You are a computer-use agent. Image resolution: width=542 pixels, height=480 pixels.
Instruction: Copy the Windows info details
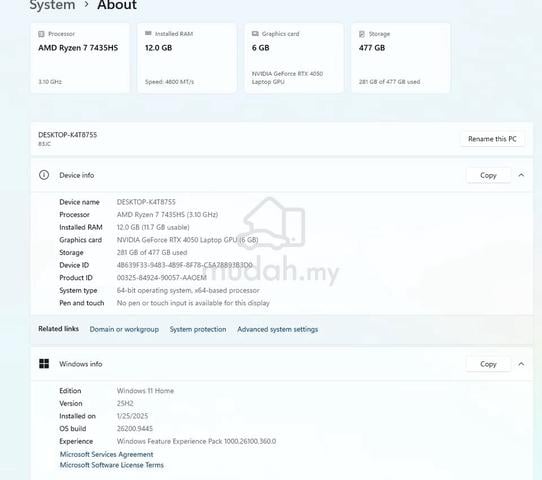[x=488, y=364]
